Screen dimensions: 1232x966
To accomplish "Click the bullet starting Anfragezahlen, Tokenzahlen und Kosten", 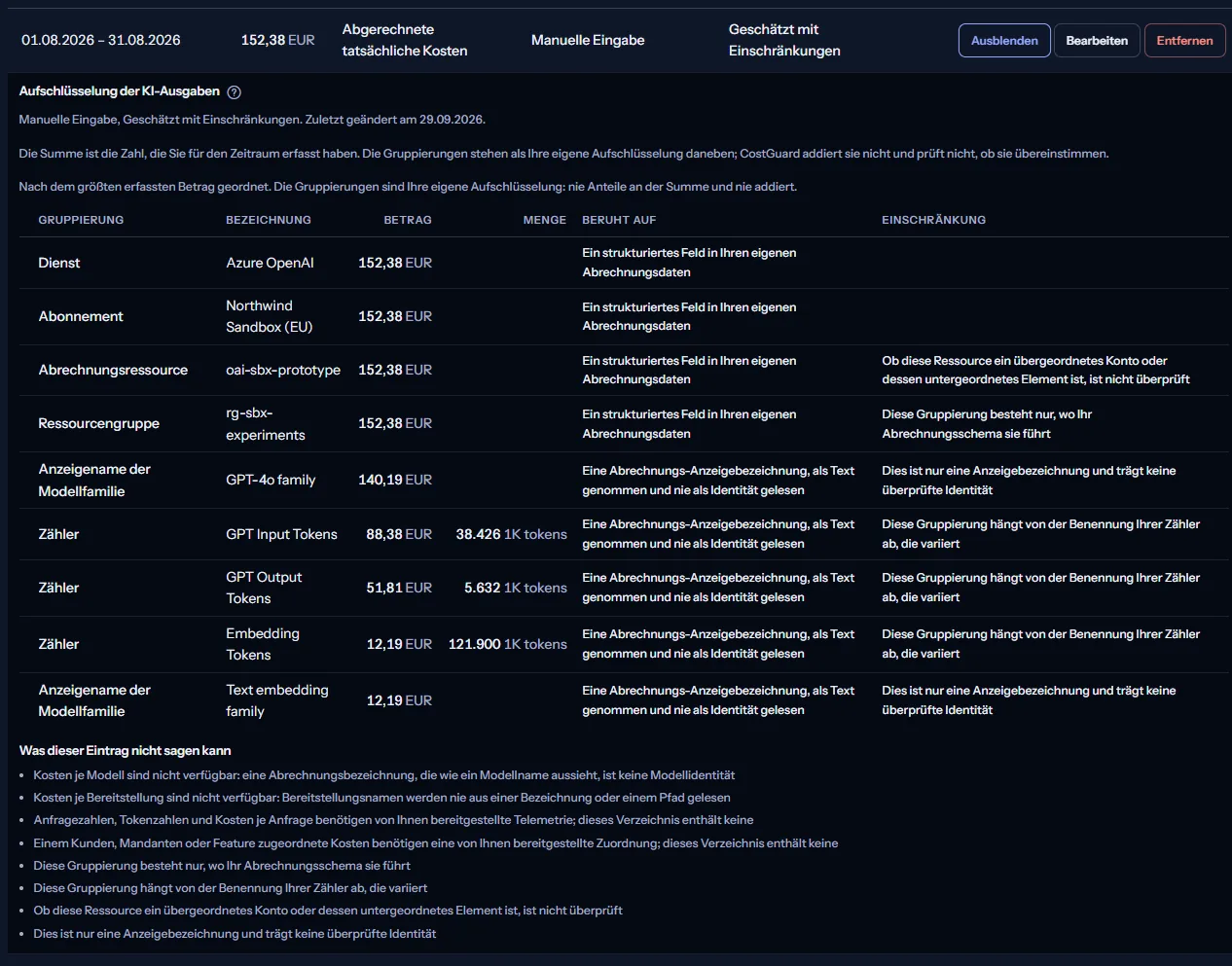I will [393, 820].
